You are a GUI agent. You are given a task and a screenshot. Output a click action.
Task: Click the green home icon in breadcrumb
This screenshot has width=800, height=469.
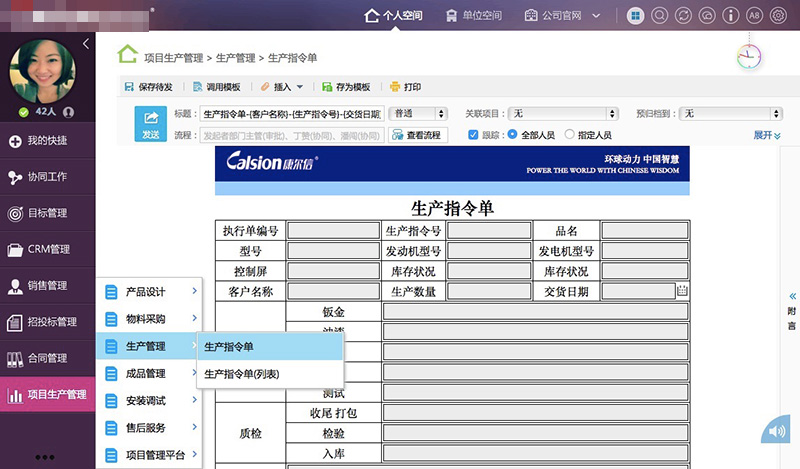(127, 55)
